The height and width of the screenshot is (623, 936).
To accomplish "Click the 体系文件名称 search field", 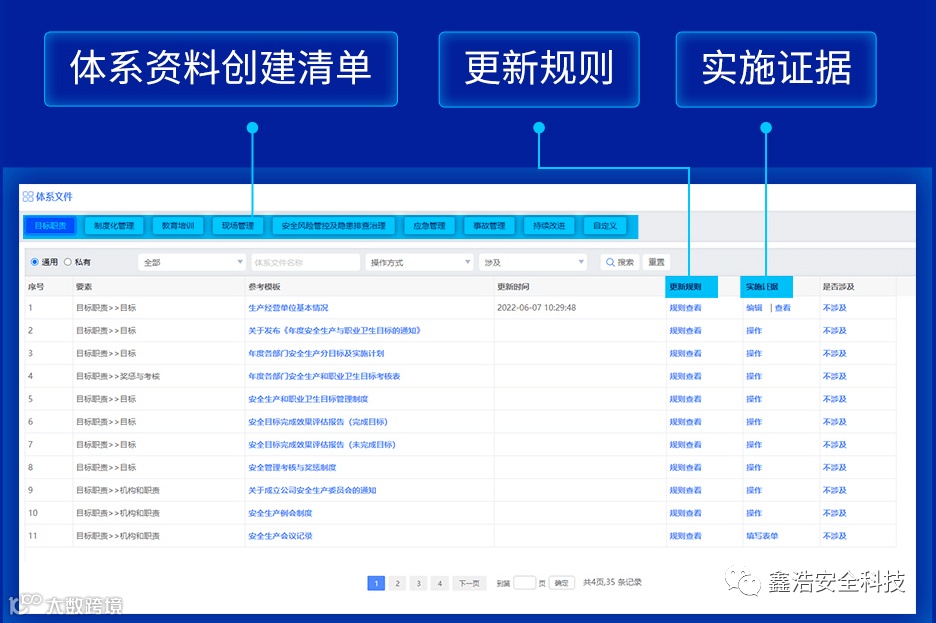I will pyautogui.click(x=305, y=262).
